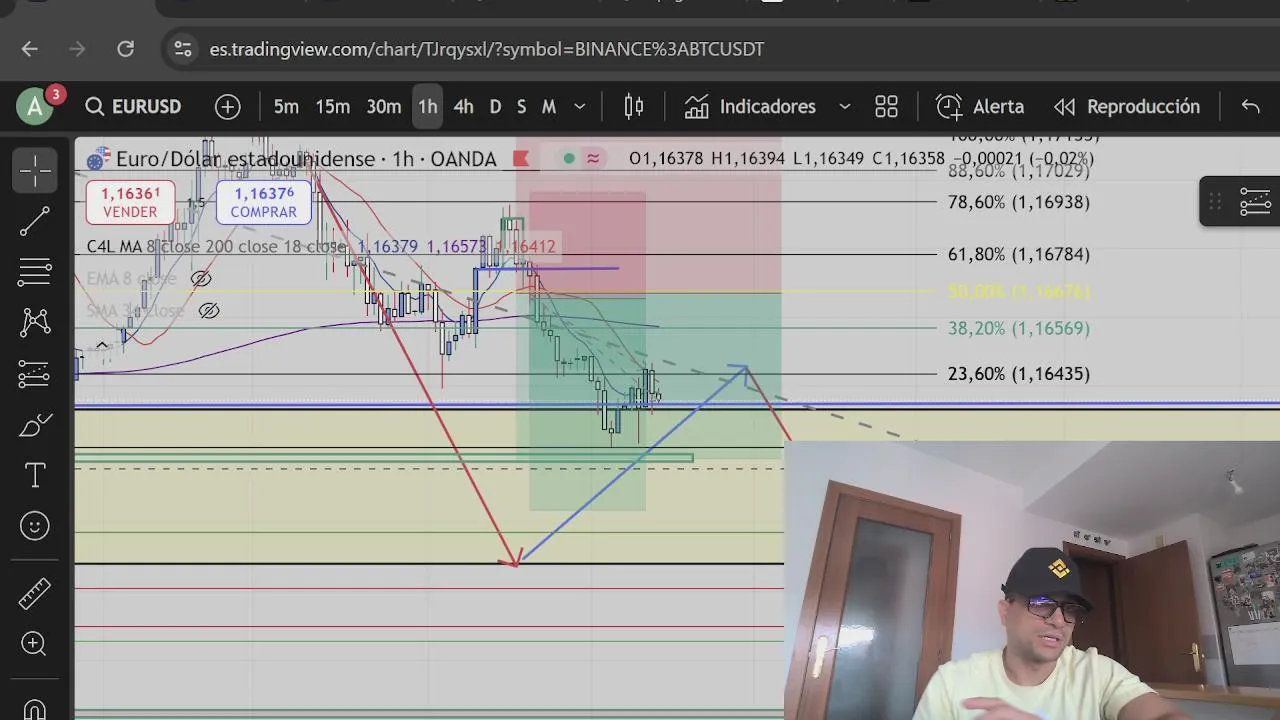Screen dimensions: 1280x720
Task: Open the floating toolbar list icon
Action: point(1255,202)
